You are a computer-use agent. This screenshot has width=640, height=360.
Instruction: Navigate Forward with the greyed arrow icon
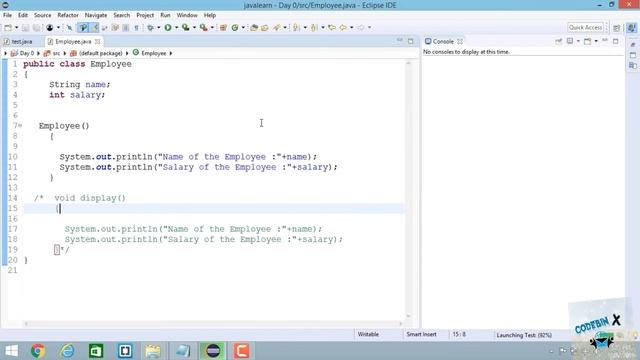click(x=361, y=27)
